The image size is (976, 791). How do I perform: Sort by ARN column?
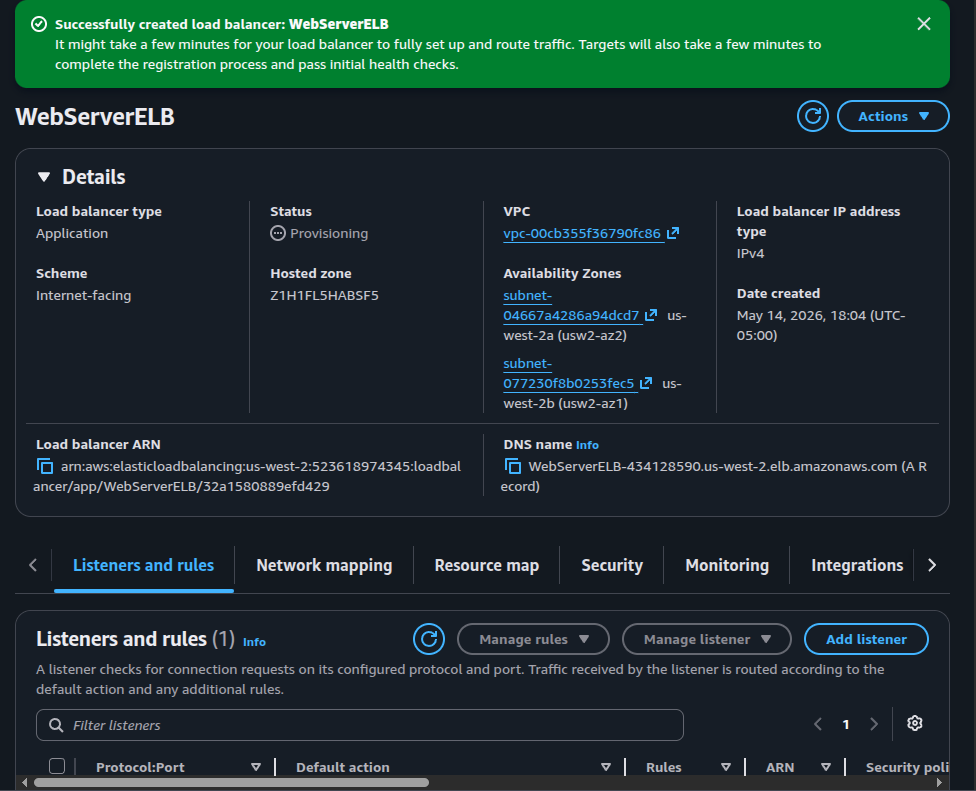[x=826, y=767]
